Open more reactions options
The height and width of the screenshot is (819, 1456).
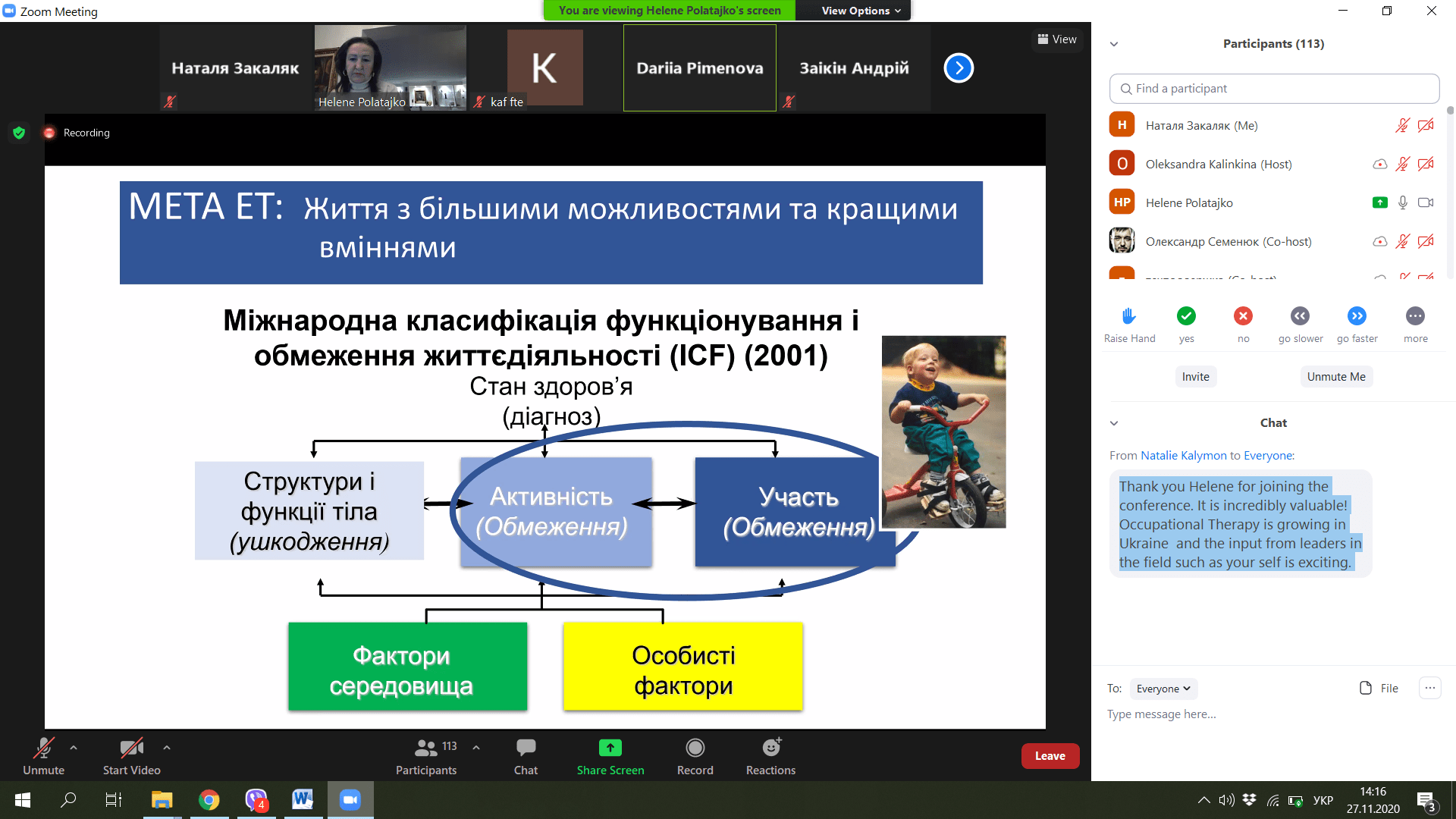pos(1415,316)
